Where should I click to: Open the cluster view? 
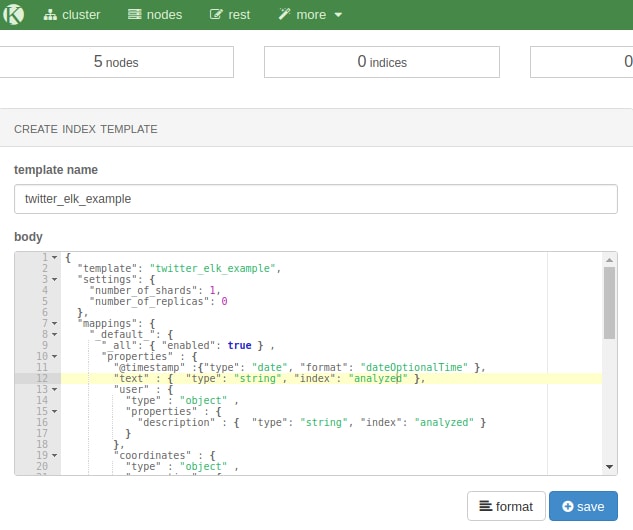(x=72, y=15)
